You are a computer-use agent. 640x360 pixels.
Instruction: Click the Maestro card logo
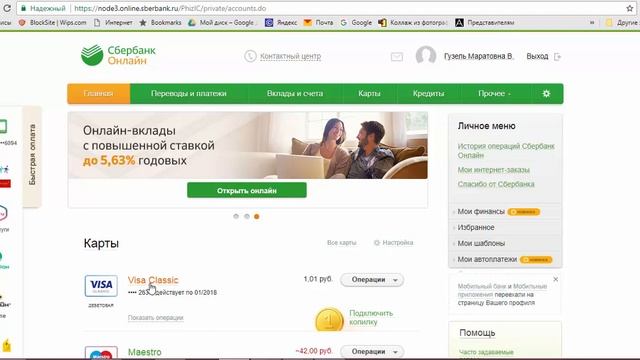[x=101, y=353]
